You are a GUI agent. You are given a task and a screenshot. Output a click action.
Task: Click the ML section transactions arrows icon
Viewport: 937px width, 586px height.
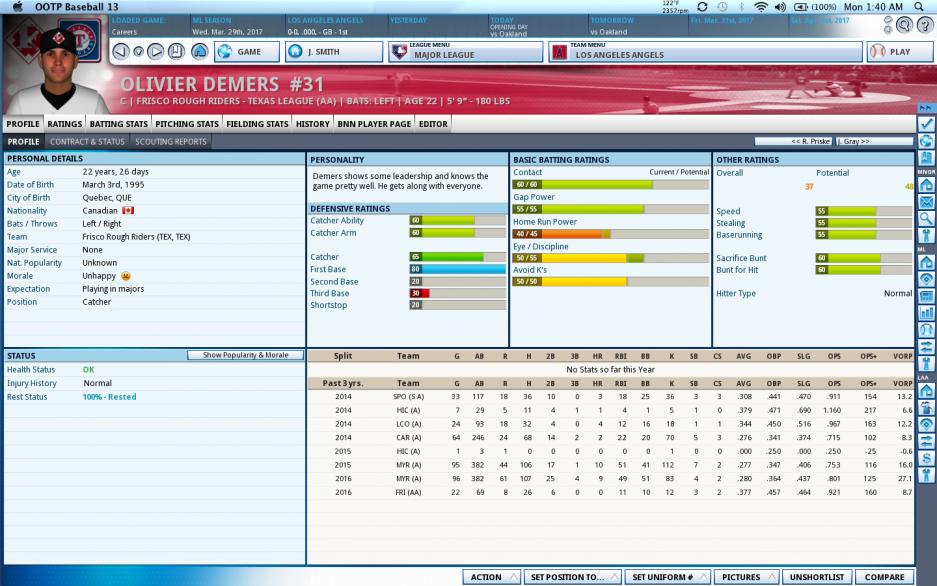click(x=926, y=346)
